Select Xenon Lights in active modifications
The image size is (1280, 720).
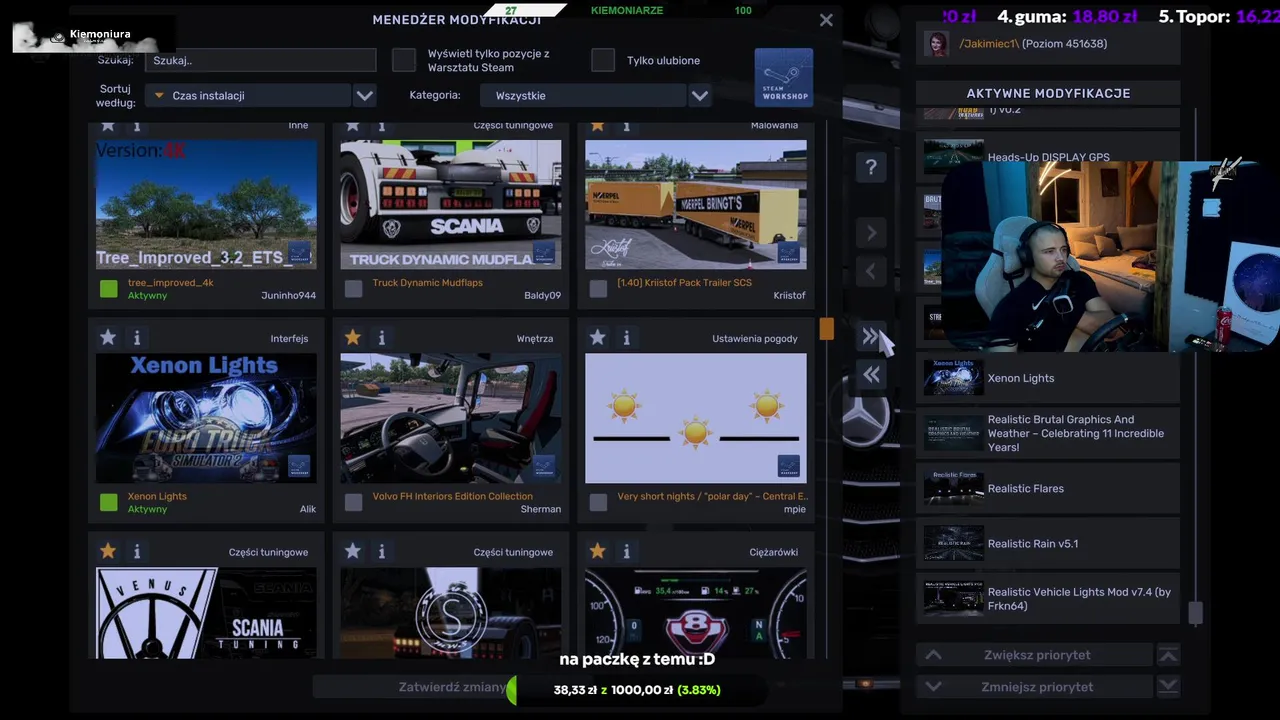tap(1048, 378)
